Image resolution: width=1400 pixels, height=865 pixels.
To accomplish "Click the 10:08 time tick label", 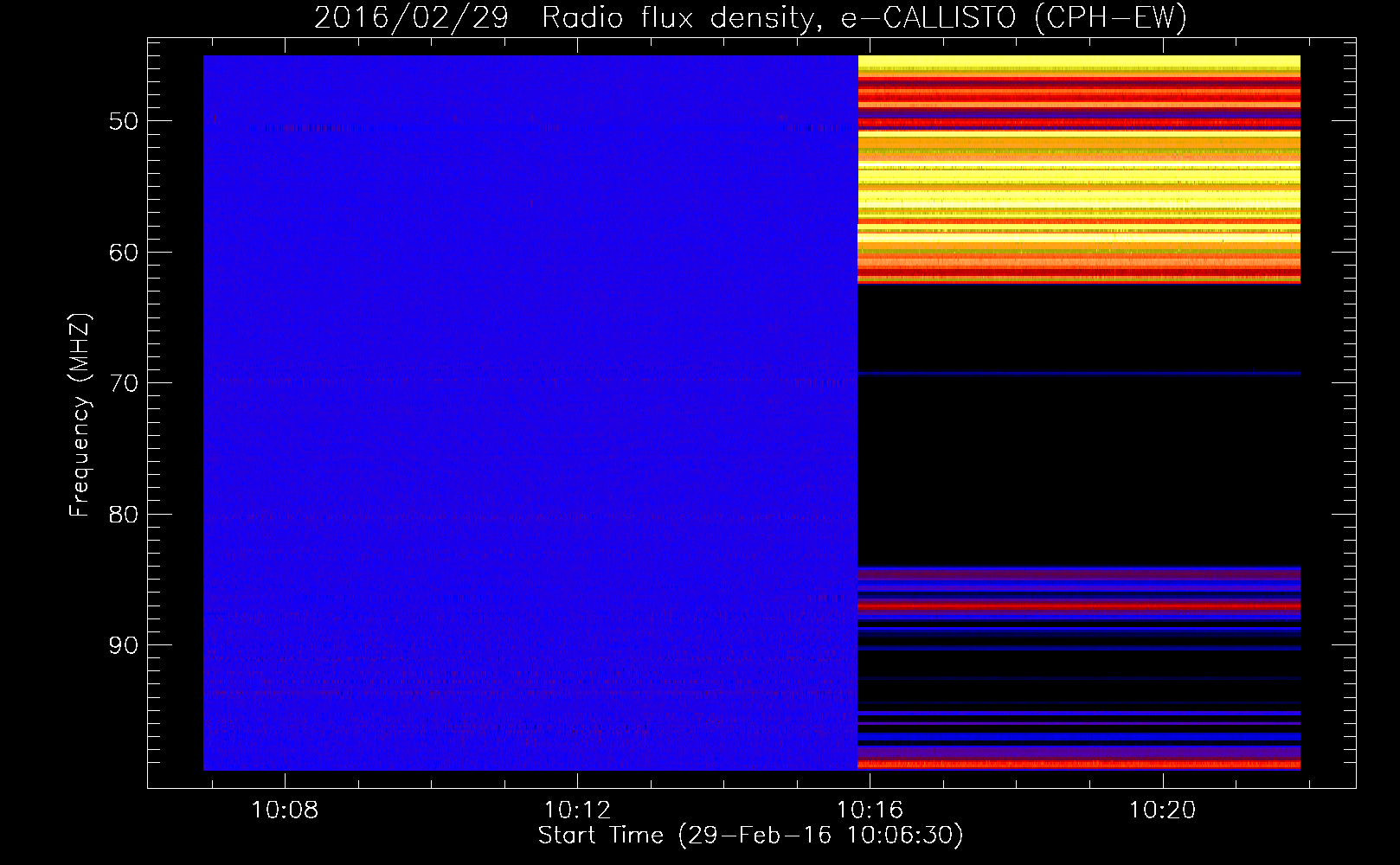I will coord(285,810).
